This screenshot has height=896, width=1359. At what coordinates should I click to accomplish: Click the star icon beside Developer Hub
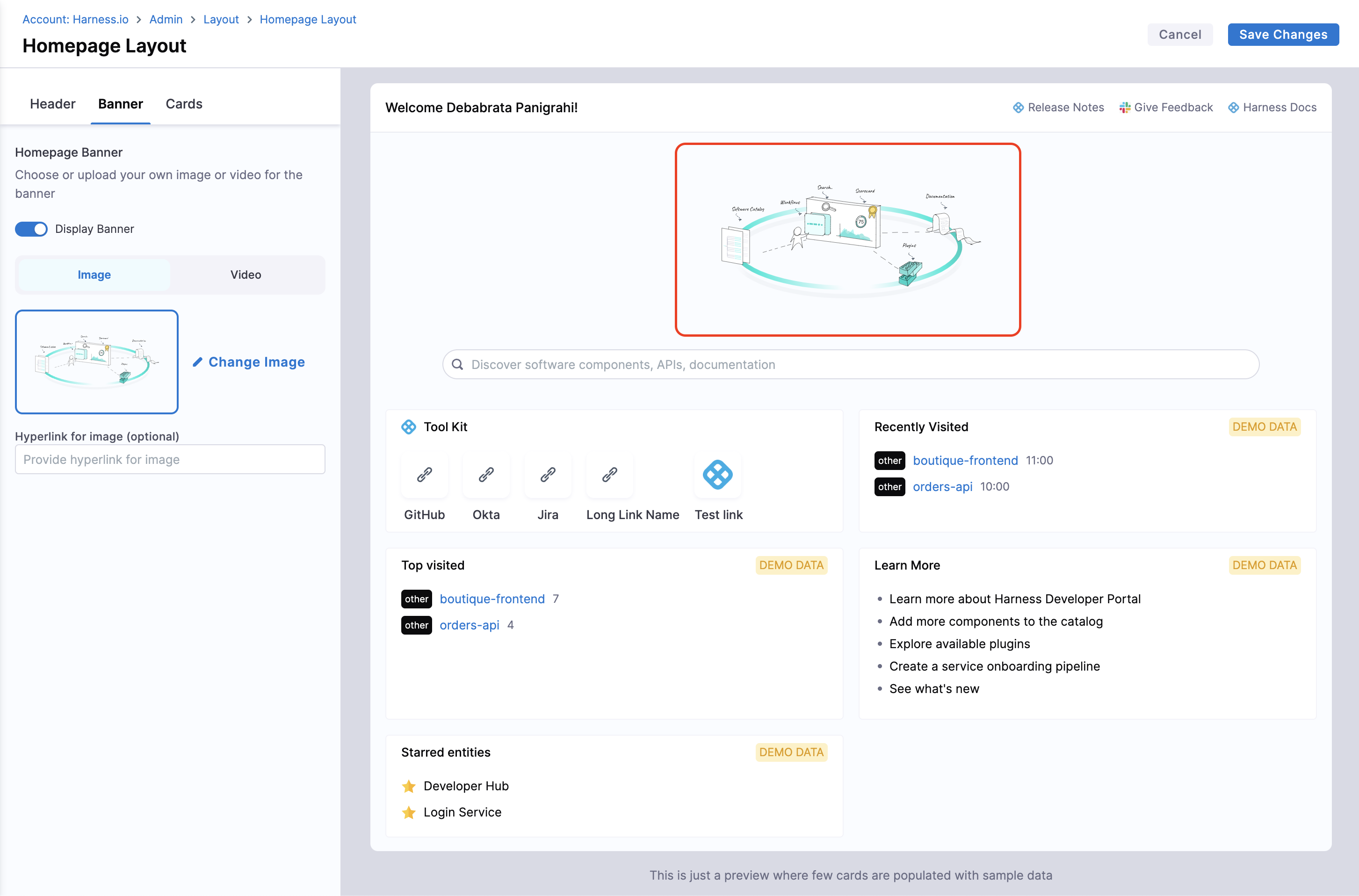click(409, 786)
